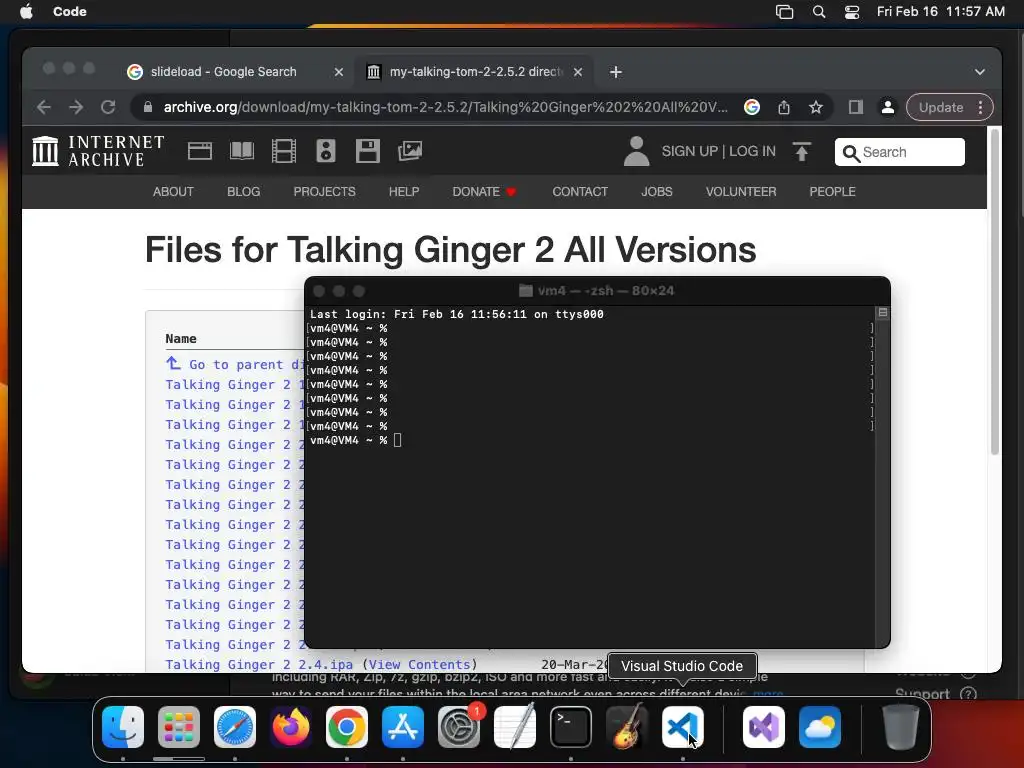Screen dimensions: 1024x768
Task: Open the BLOG nav link
Action: pos(244,191)
